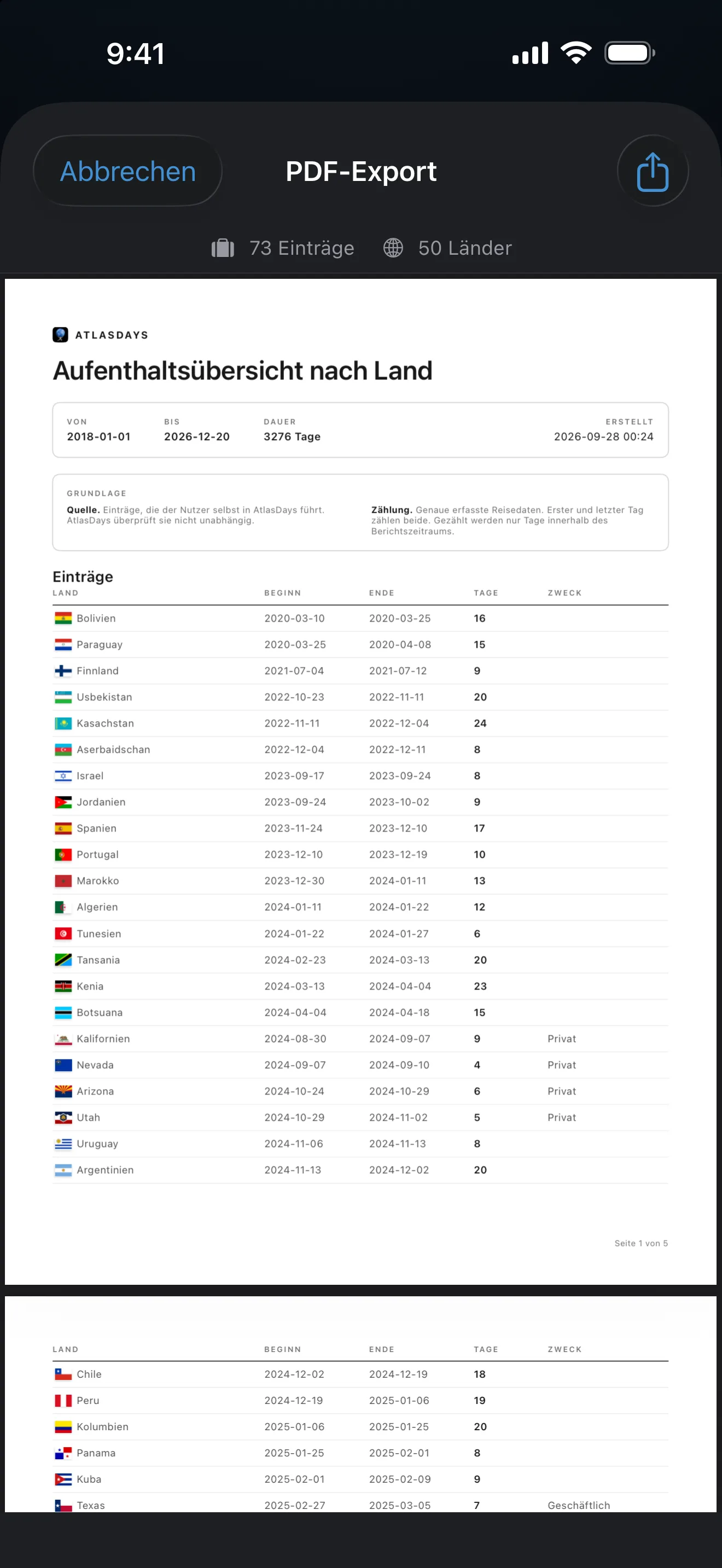Click the end date '2026-12-20'
722x1568 pixels.
tap(196, 436)
